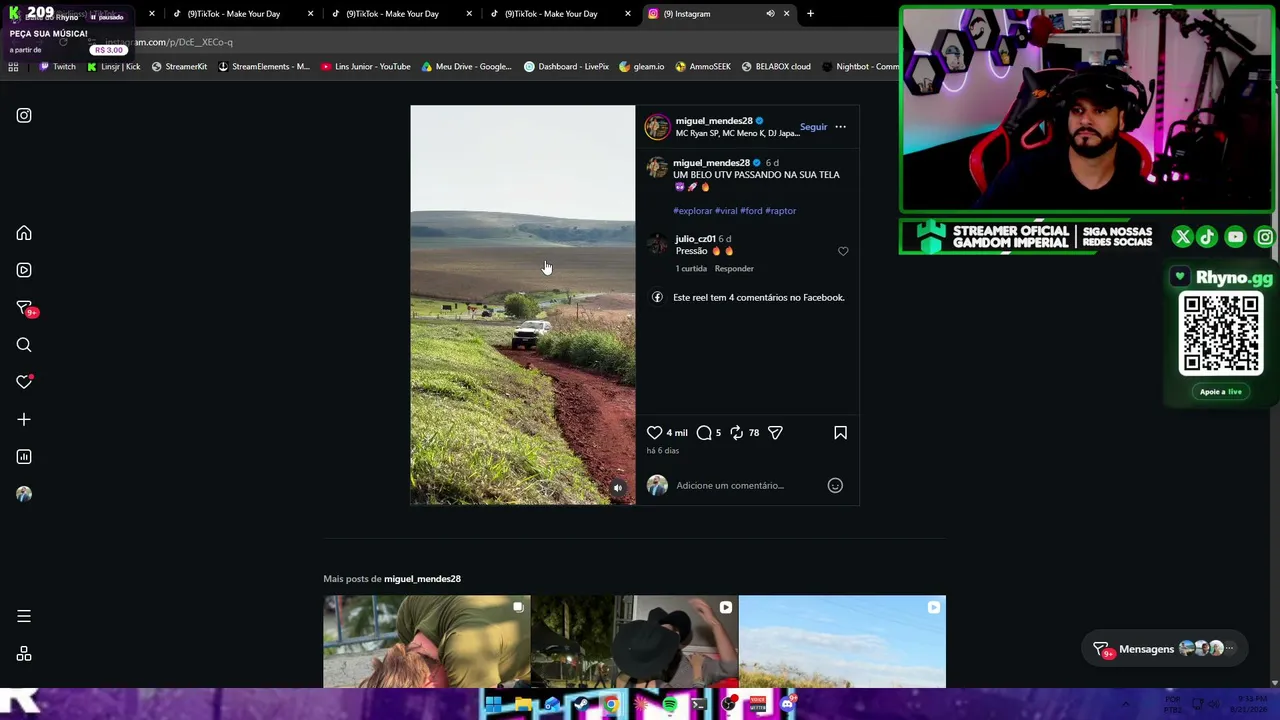Image resolution: width=1280 pixels, height=720 pixels.
Task: Open the Mensagens floating panel
Action: click(x=1165, y=649)
